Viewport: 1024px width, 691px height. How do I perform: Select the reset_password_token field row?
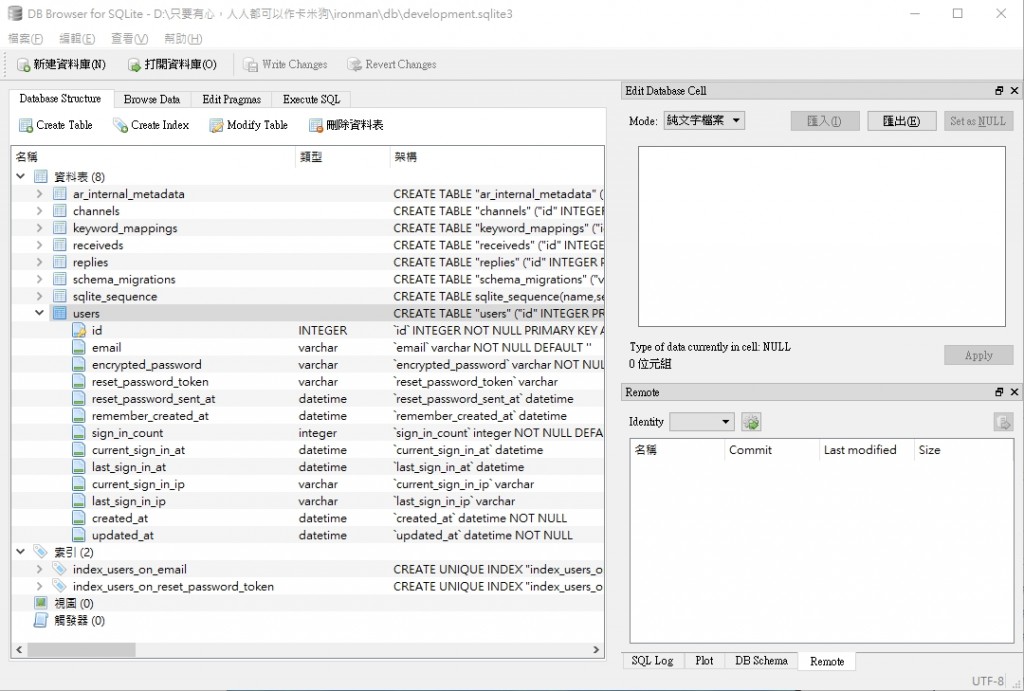point(308,381)
